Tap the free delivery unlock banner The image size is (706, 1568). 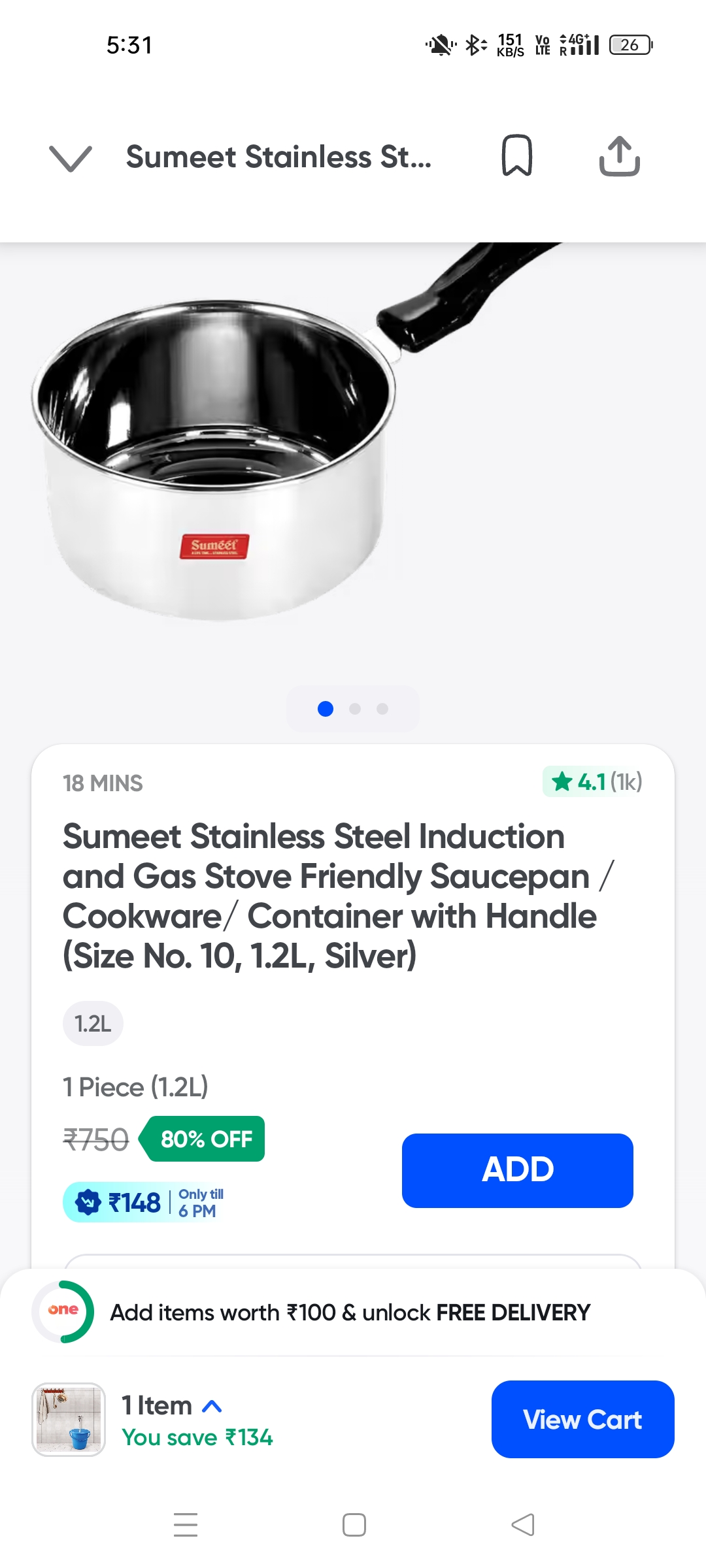[350, 1313]
